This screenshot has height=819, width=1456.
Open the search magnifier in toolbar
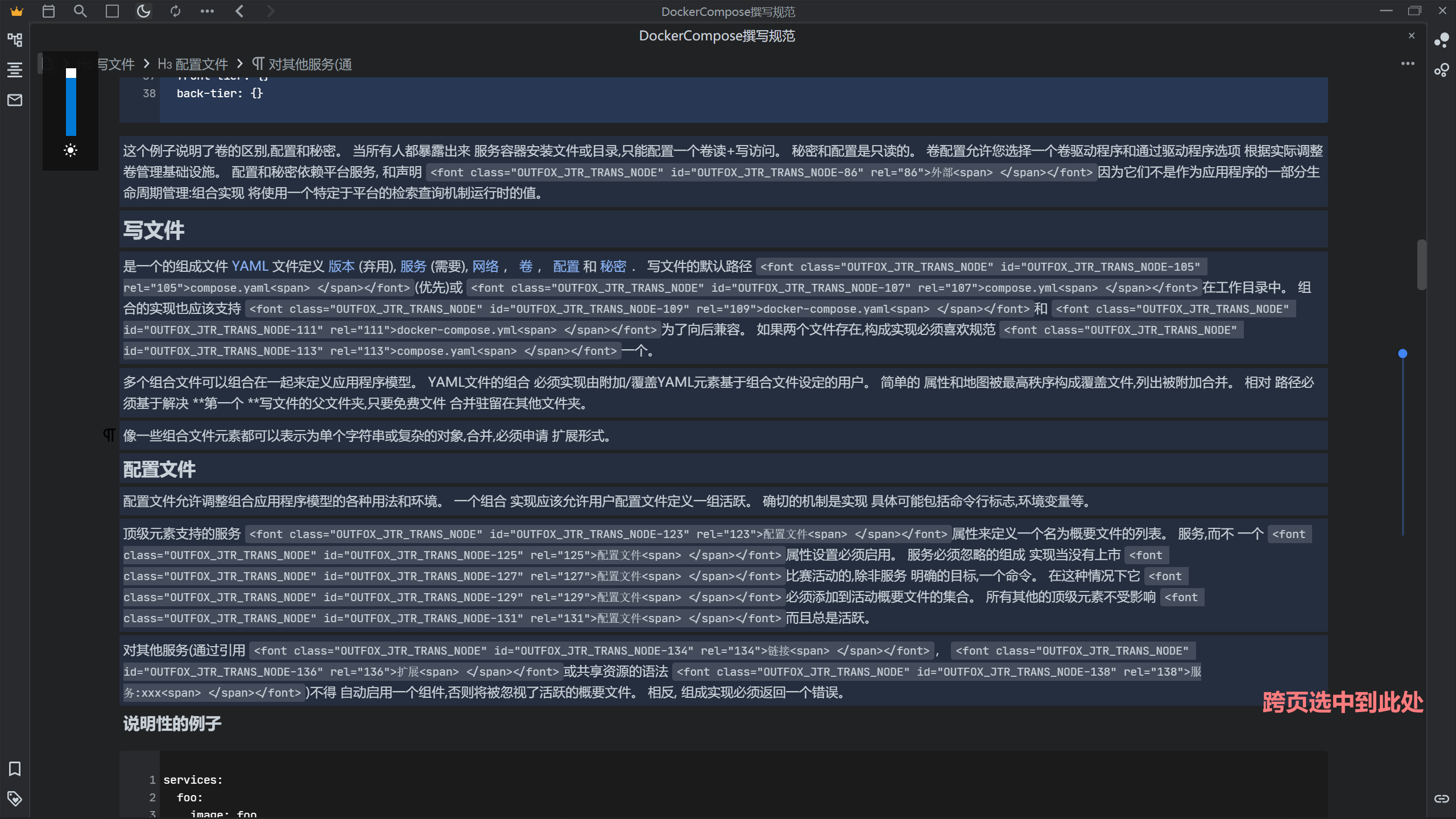[x=80, y=11]
